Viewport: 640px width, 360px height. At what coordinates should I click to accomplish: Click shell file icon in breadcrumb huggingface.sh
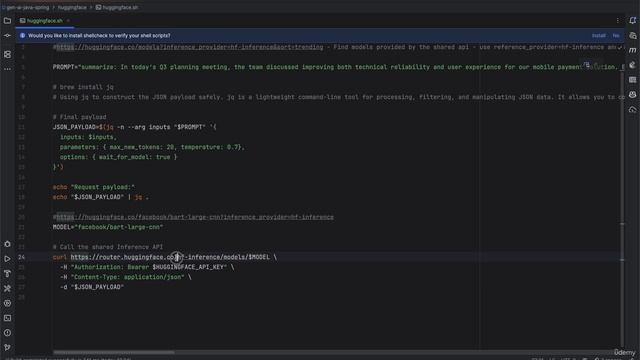[98, 7]
